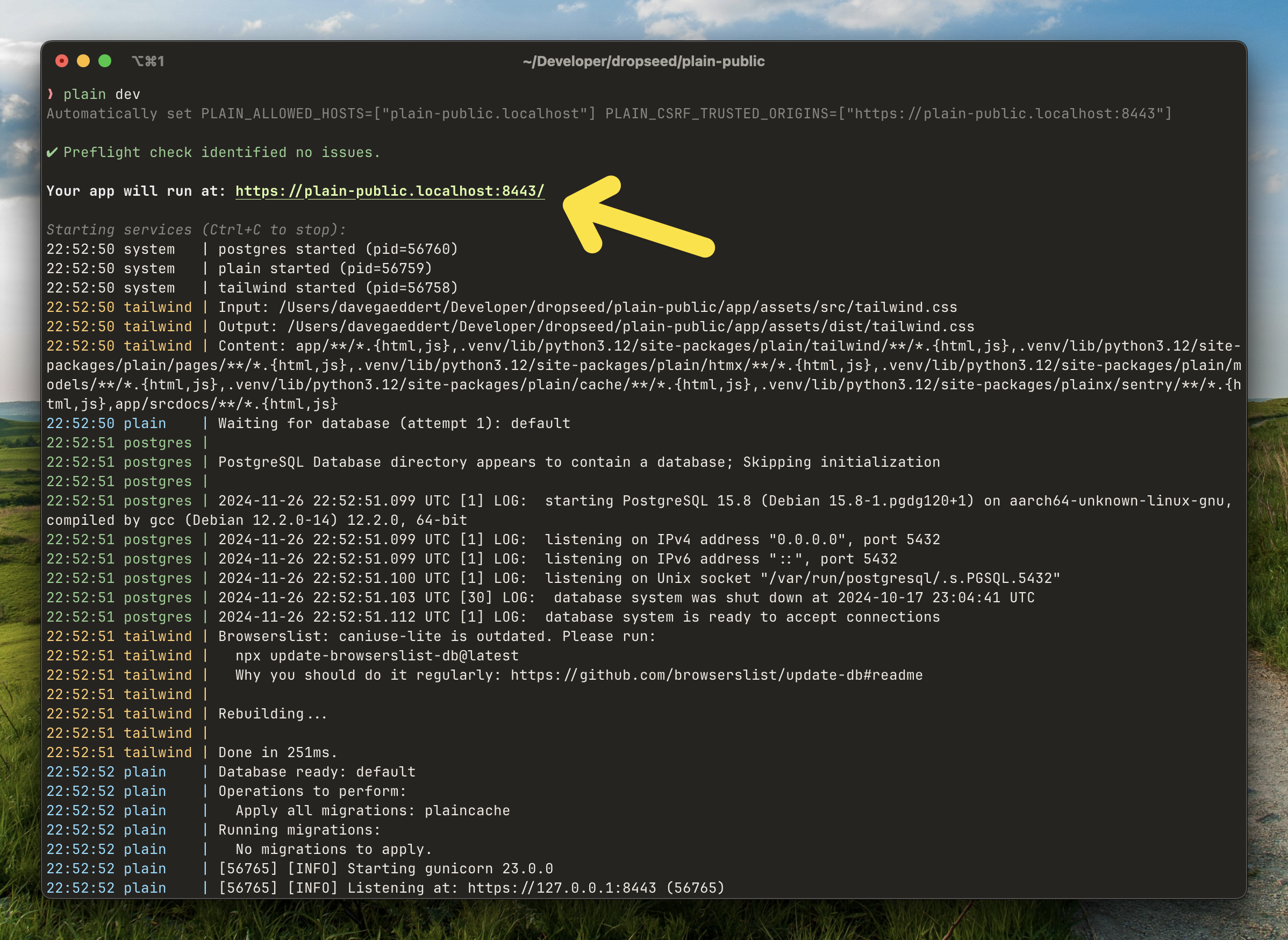Click 'npx update-browserslist-db@latest' command text
Viewport: 1288px width, 940px height.
(x=376, y=656)
